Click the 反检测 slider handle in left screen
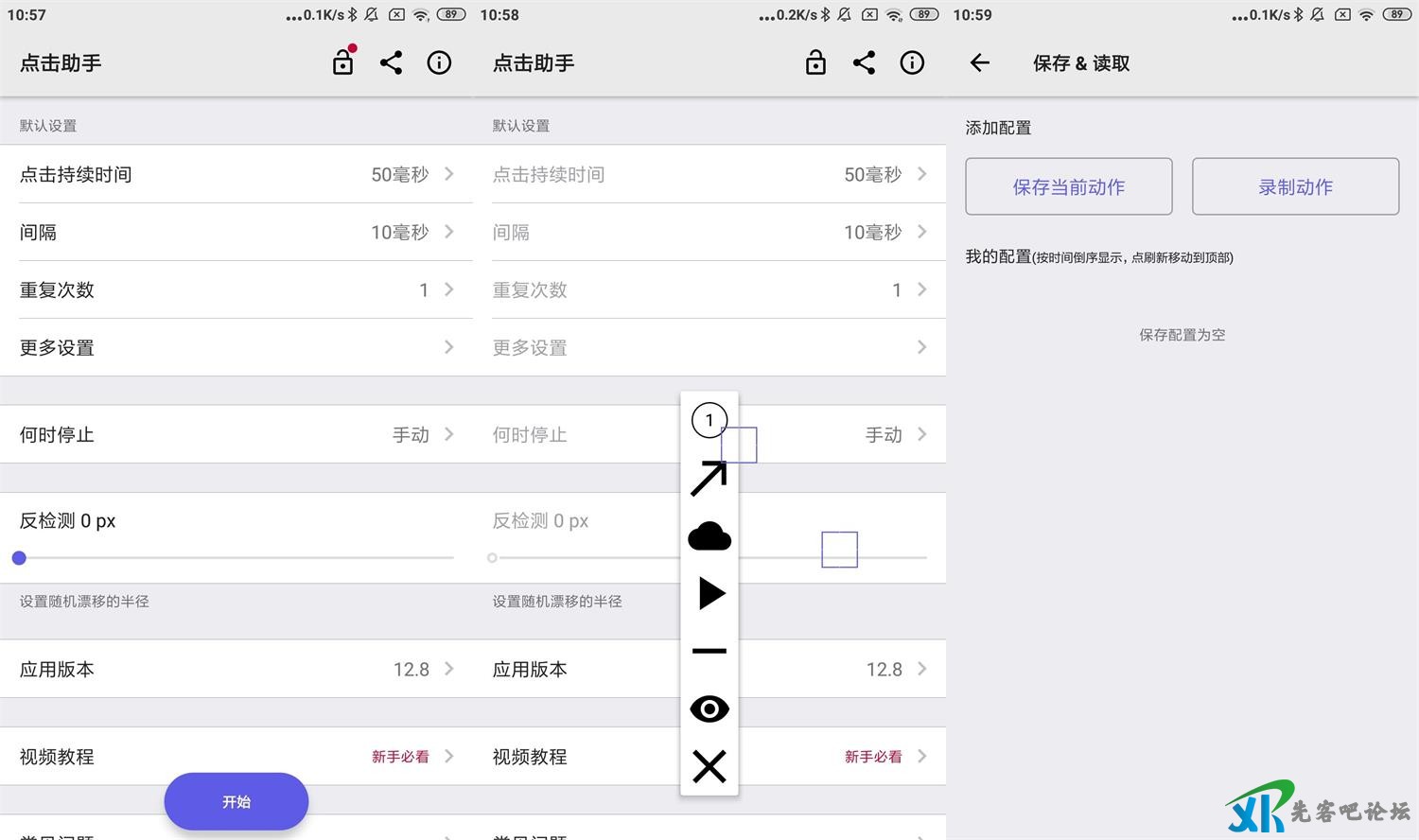 click(x=19, y=558)
